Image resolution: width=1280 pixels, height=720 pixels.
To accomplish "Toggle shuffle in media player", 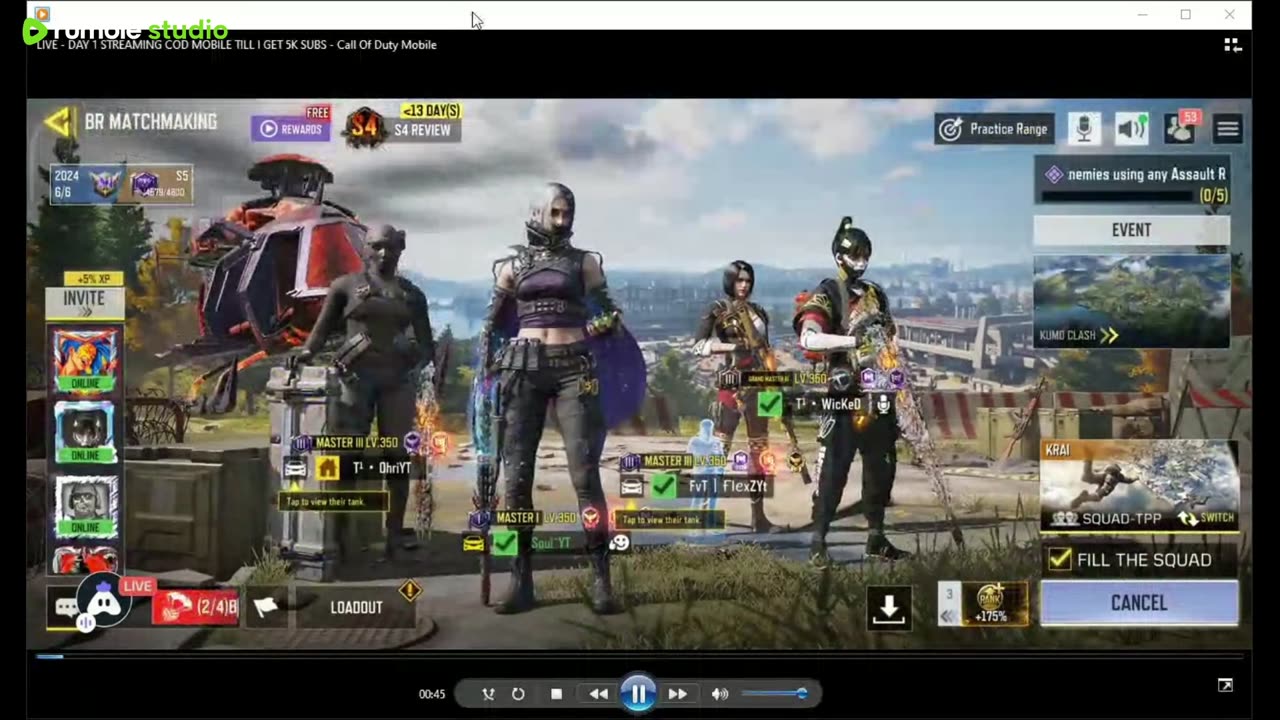I will click(488, 694).
